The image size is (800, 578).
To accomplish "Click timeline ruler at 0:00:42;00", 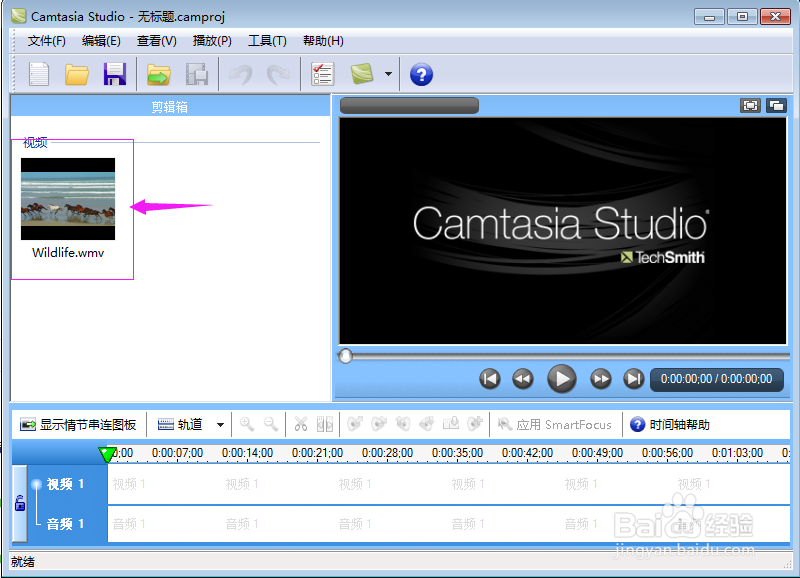I will point(527,453).
